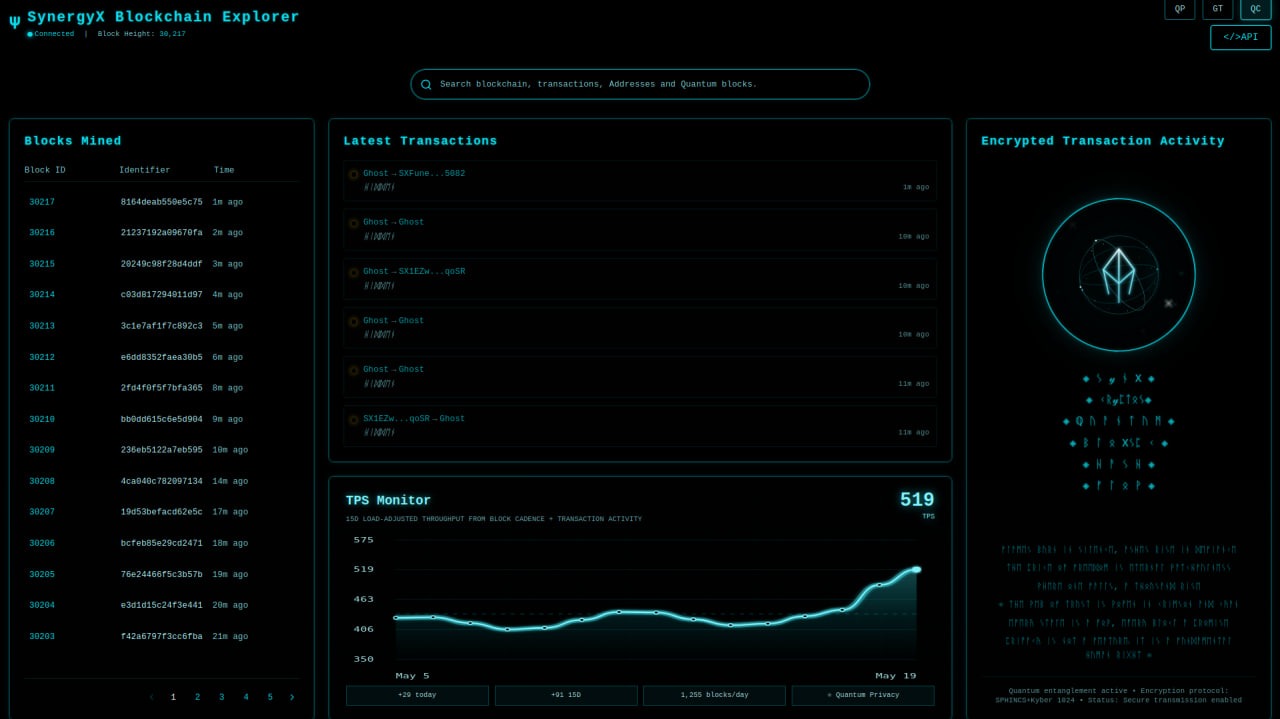Image resolution: width=1280 pixels, height=719 pixels.
Task: Toggle the GT mode button
Action: (1218, 9)
